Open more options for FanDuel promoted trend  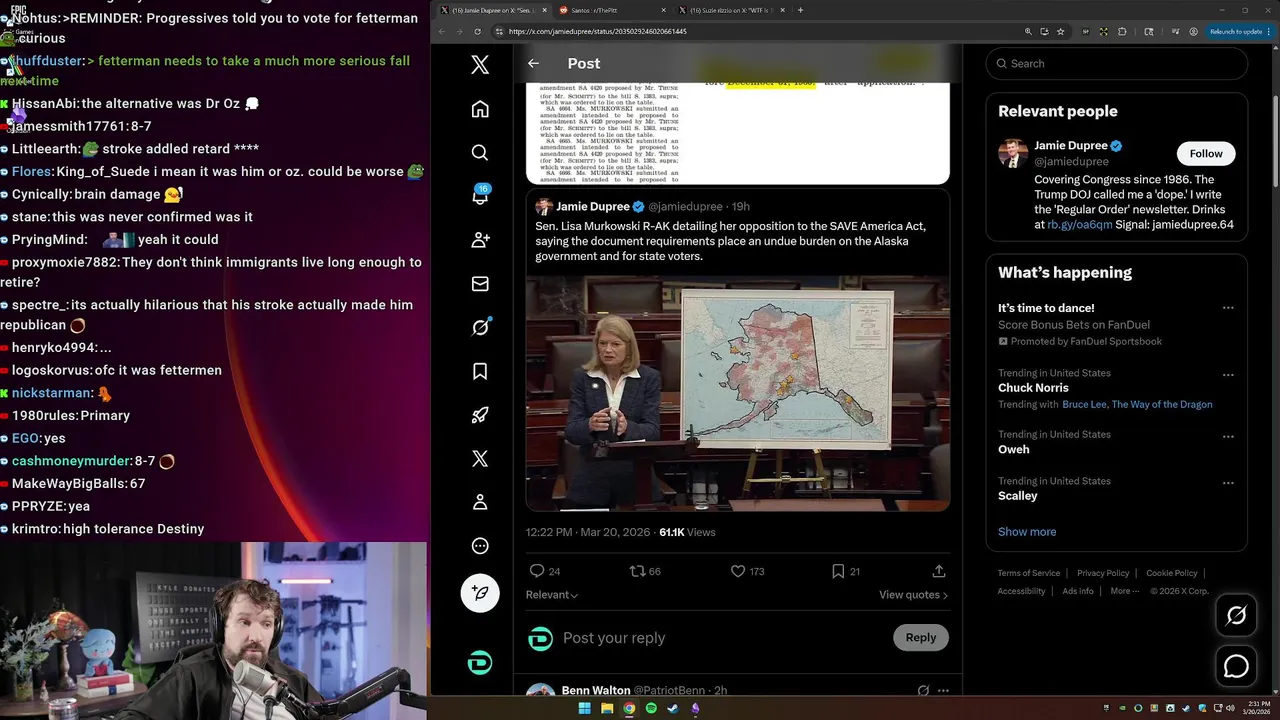(x=1228, y=308)
